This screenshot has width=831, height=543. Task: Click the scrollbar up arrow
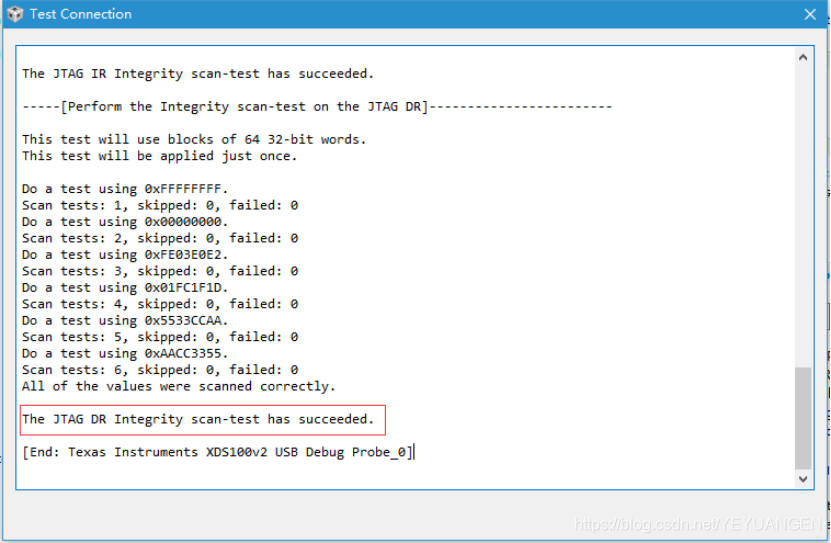[803, 58]
